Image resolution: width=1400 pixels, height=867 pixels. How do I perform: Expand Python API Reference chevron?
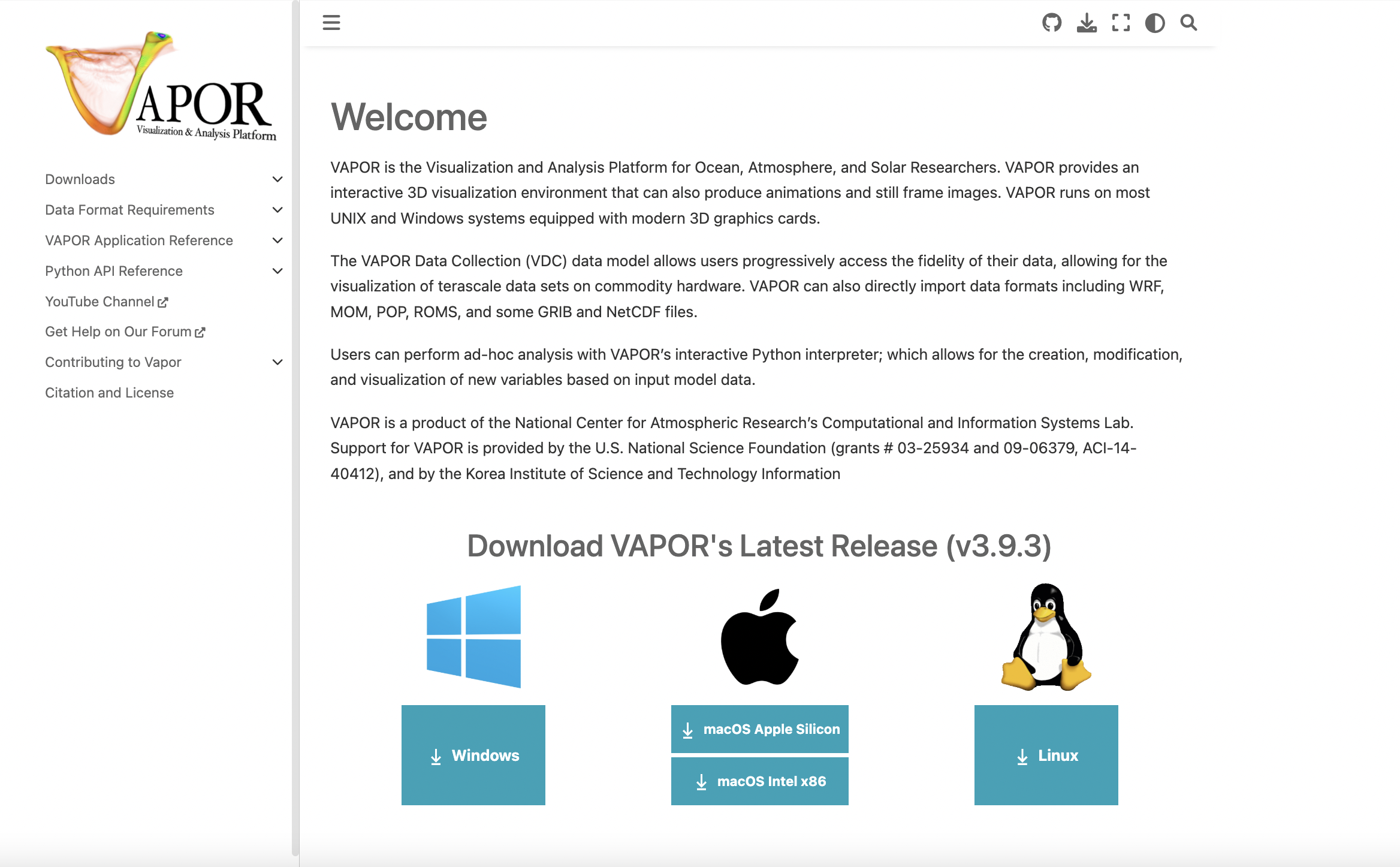coord(277,271)
